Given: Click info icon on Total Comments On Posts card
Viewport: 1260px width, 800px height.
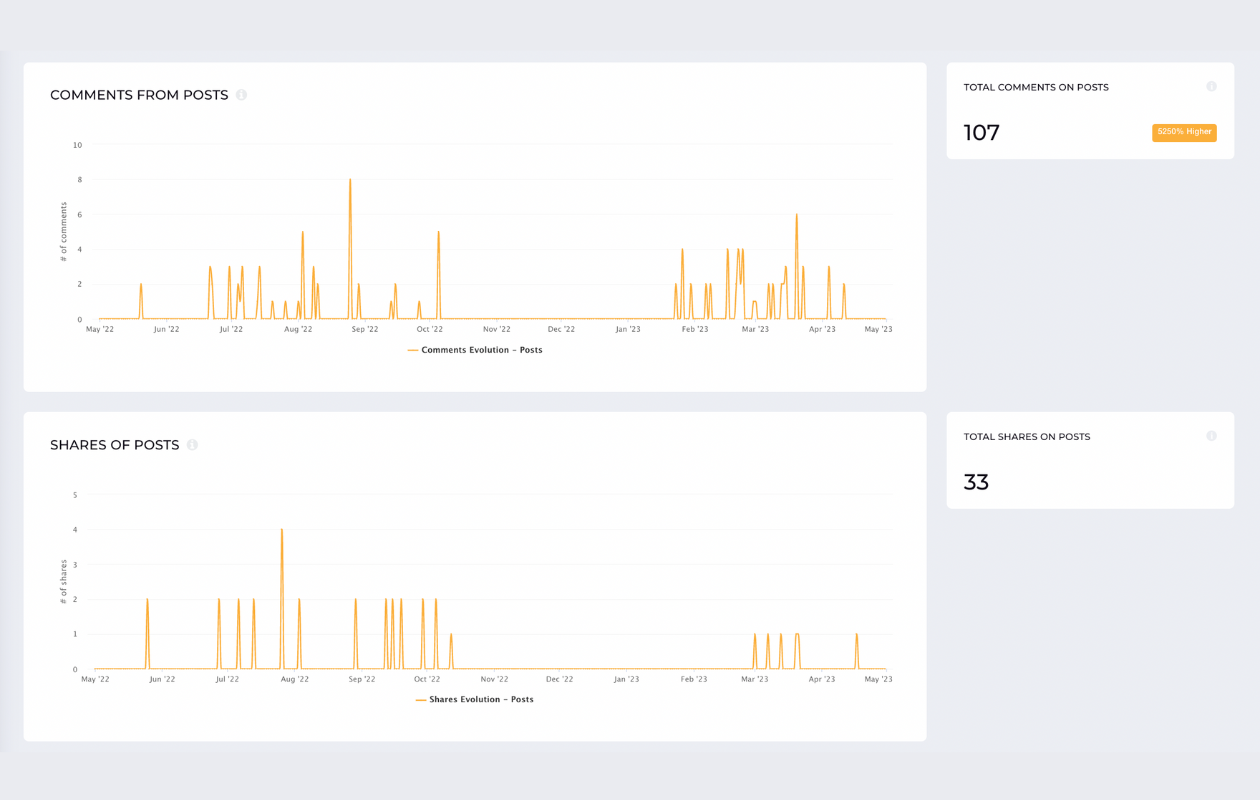Looking at the screenshot, I should 1211,87.
